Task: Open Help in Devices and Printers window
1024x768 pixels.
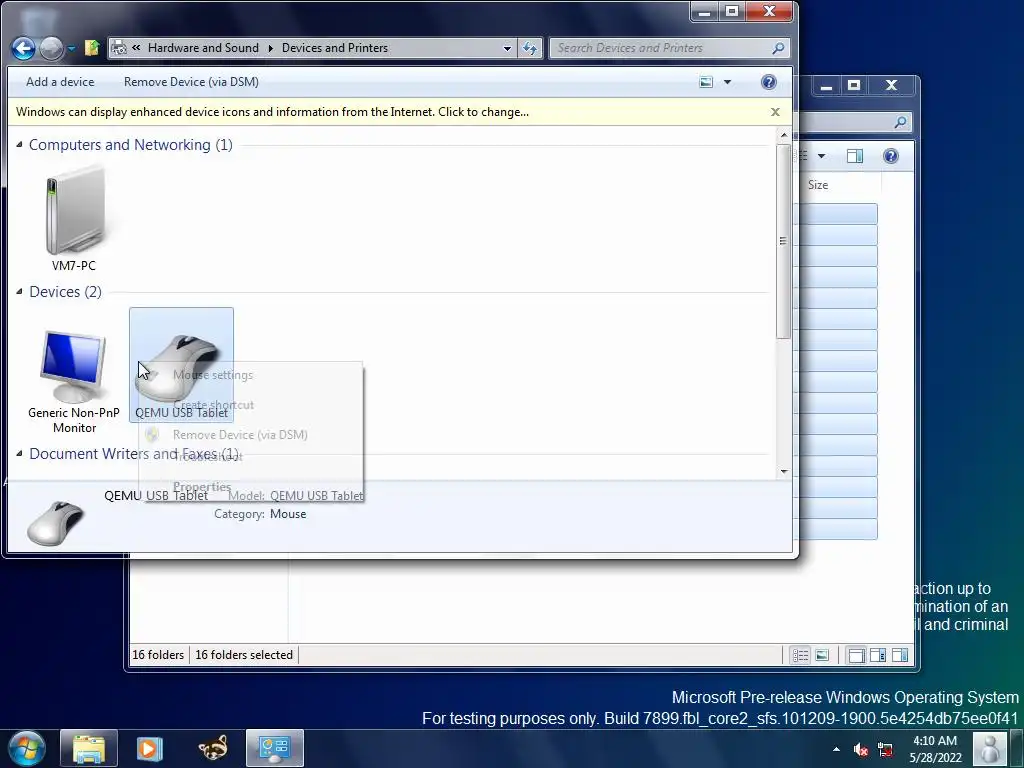Action: click(769, 82)
